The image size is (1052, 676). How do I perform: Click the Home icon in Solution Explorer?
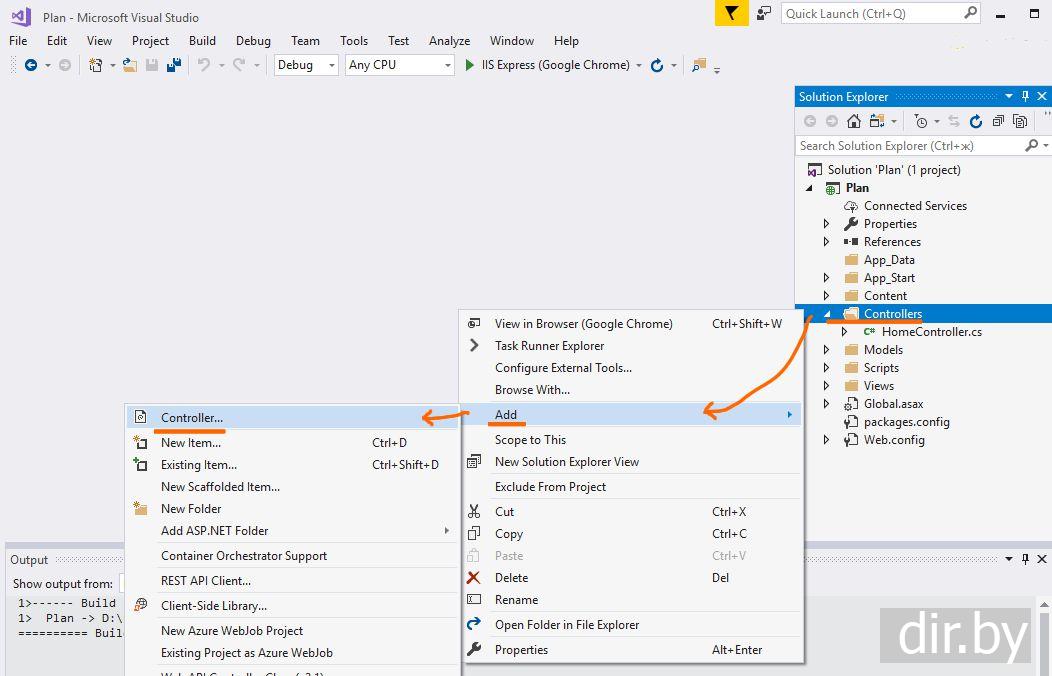tap(854, 121)
